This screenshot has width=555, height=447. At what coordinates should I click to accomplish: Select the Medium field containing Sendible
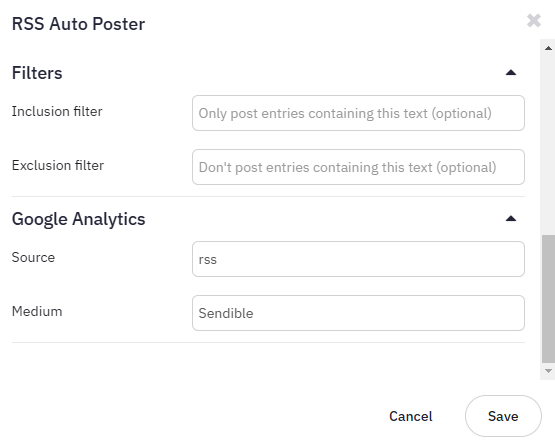point(358,313)
